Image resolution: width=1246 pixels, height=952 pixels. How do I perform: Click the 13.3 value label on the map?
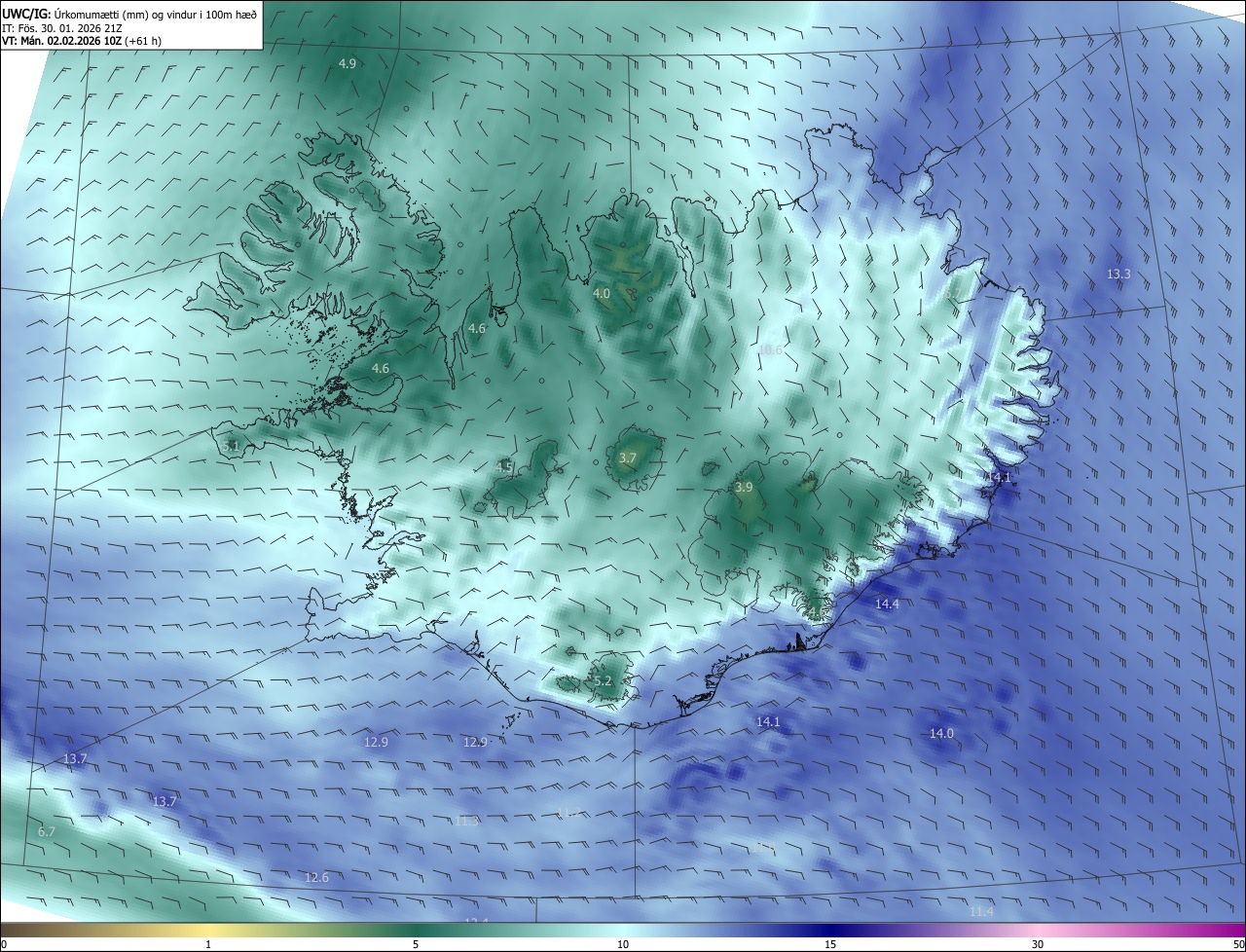[x=1118, y=275]
